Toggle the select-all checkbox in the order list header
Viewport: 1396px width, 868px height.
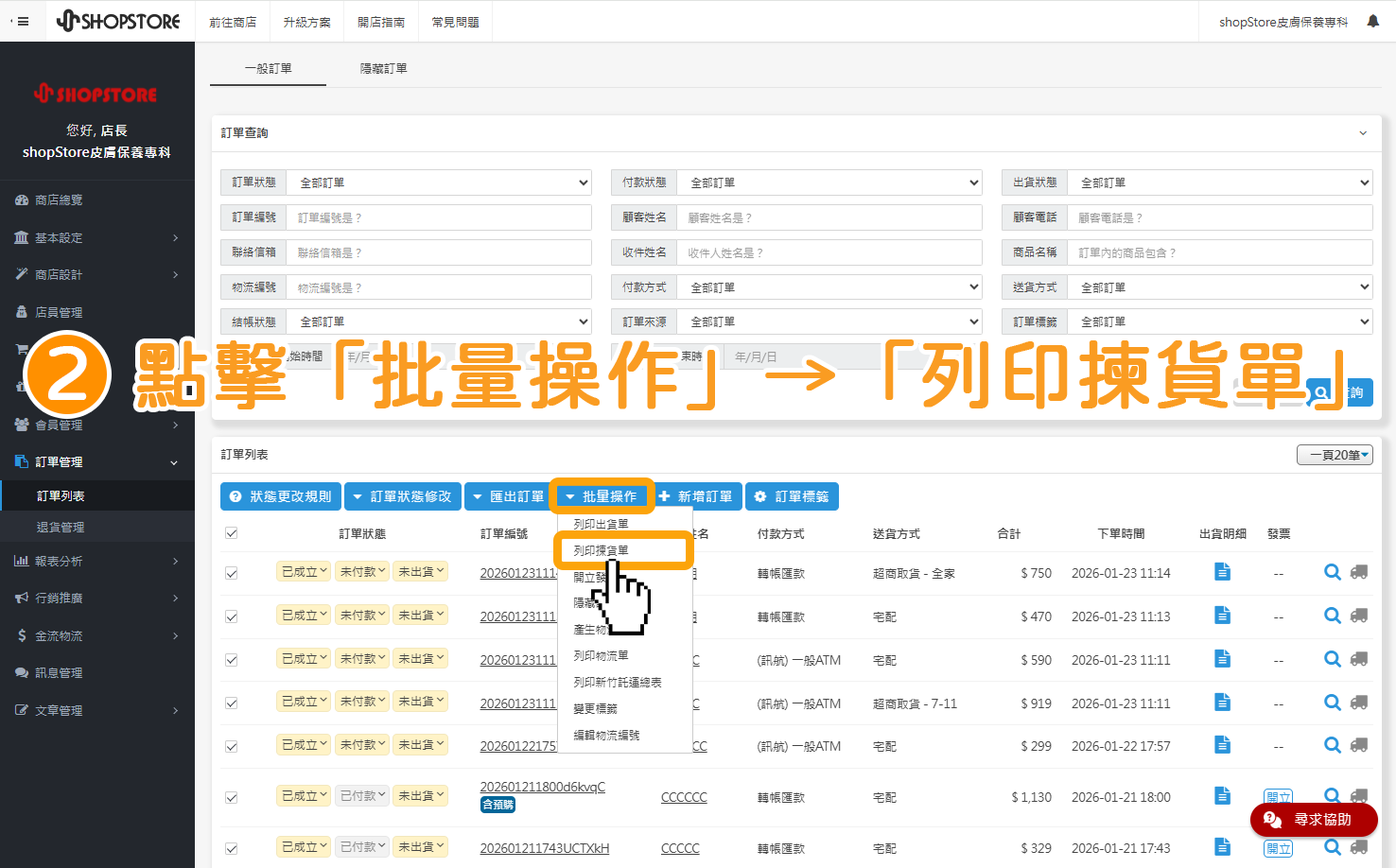tap(231, 532)
